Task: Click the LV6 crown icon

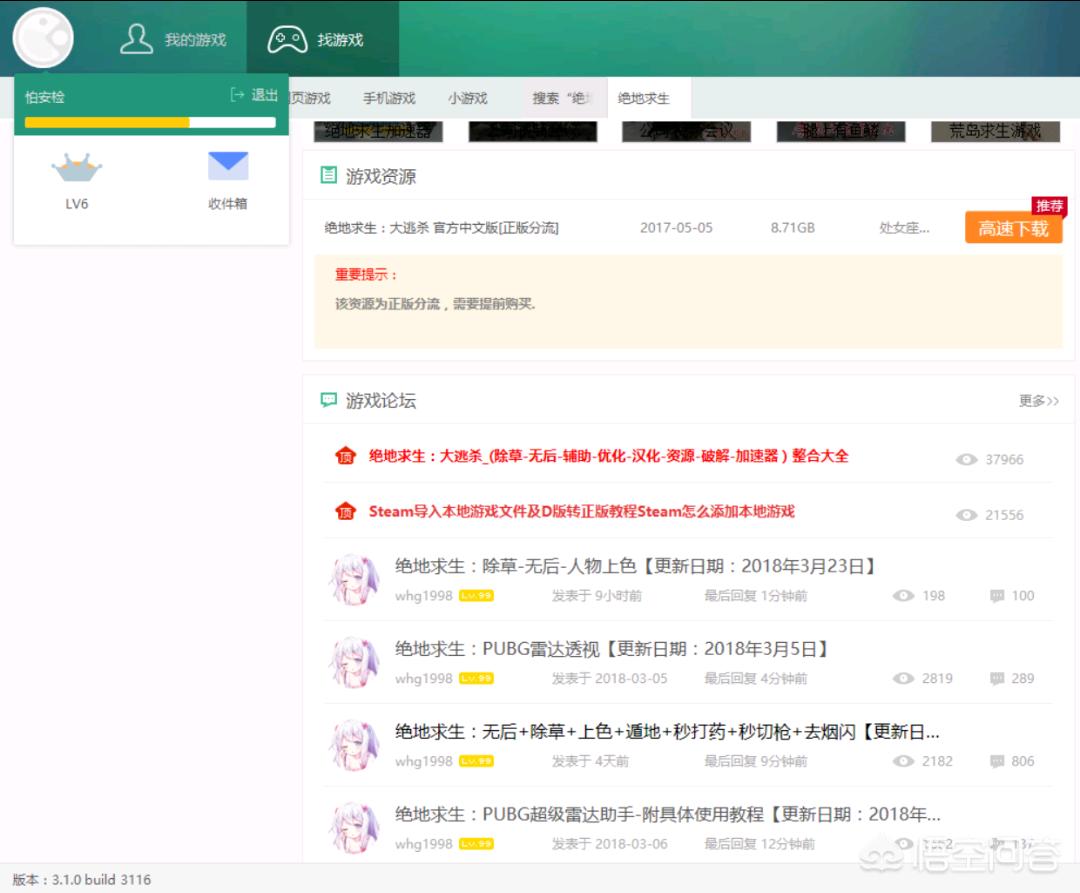Action: pos(76,167)
